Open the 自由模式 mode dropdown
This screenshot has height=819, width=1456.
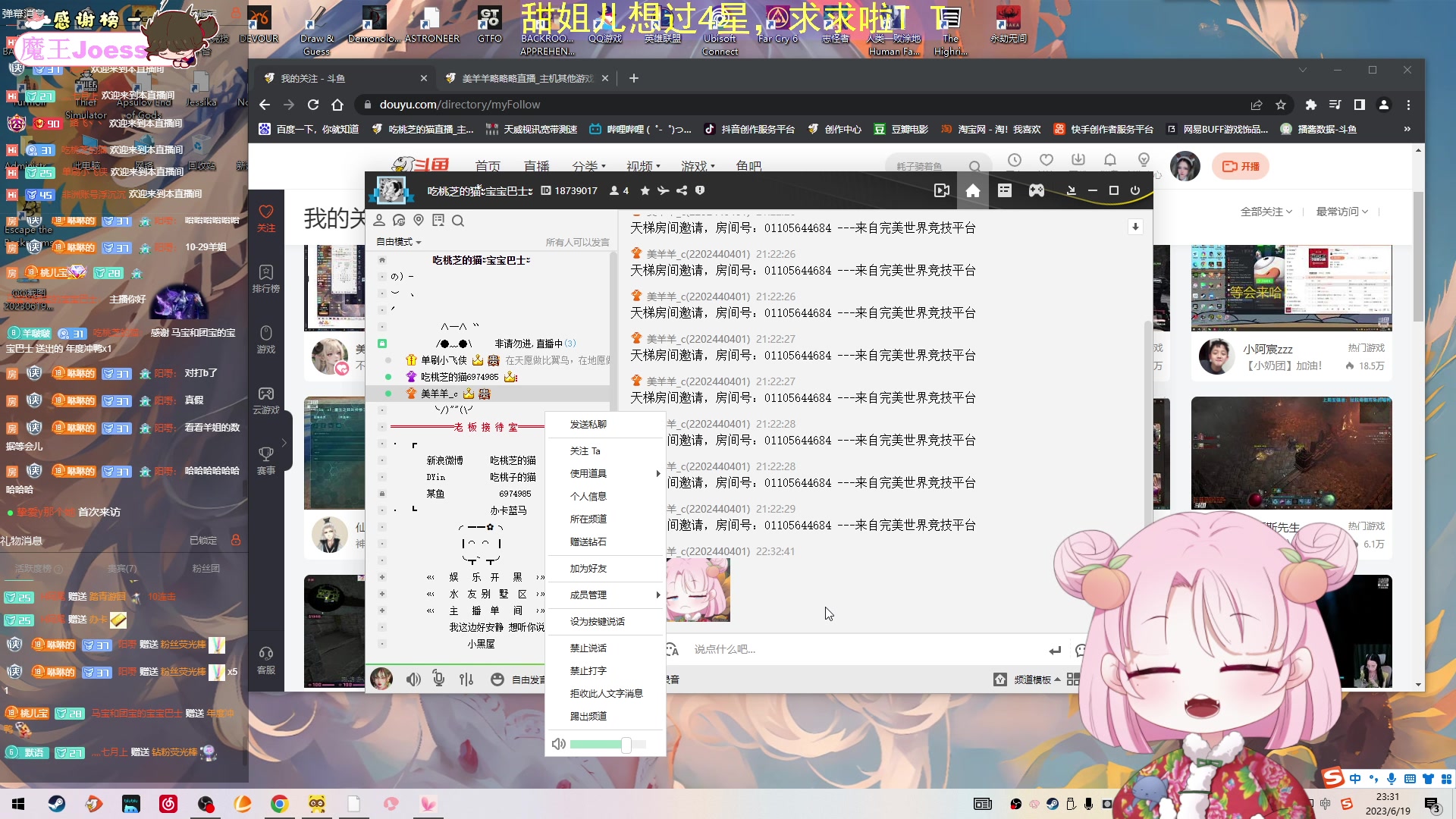click(x=399, y=242)
